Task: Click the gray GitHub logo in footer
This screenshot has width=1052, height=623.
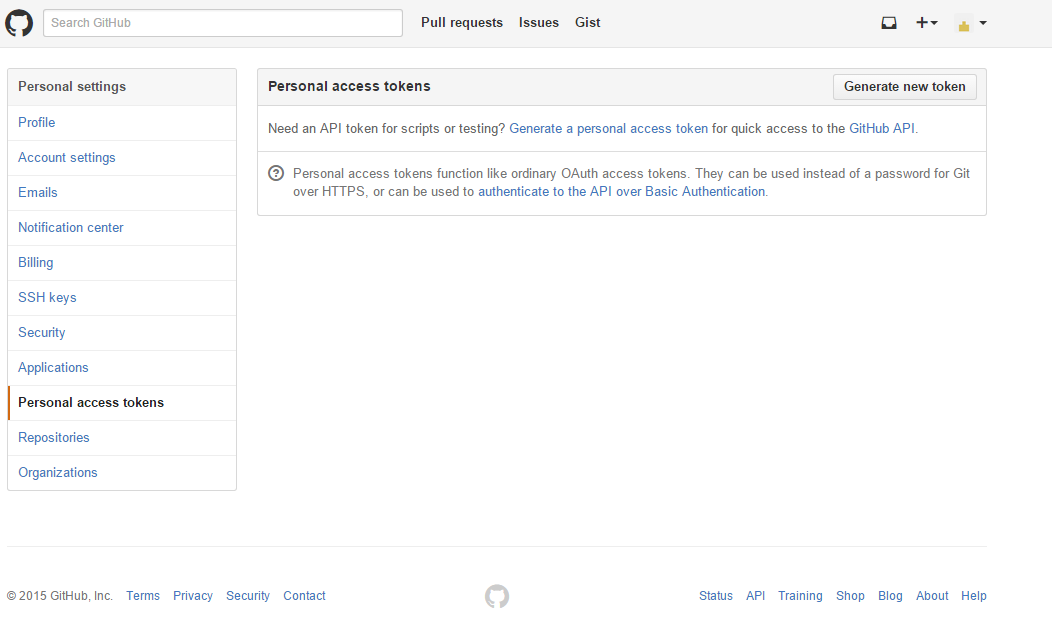Action: (x=497, y=596)
